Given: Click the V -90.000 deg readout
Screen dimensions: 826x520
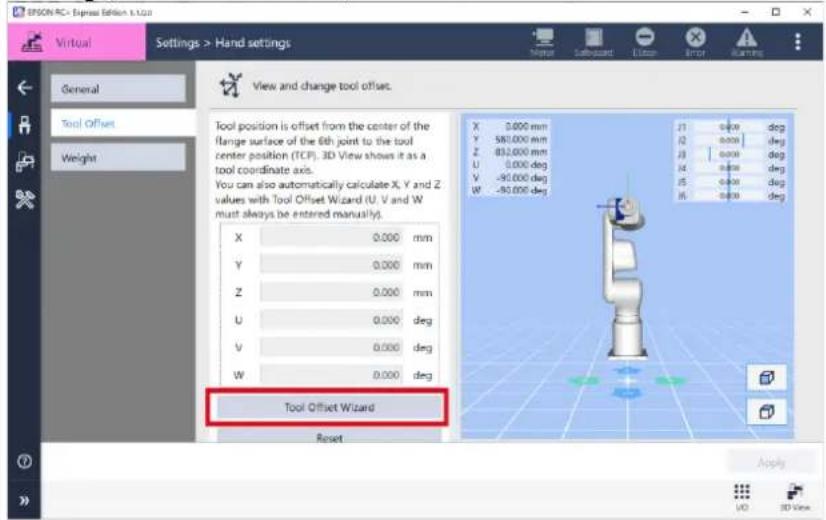Looking at the screenshot, I should coord(510,178).
